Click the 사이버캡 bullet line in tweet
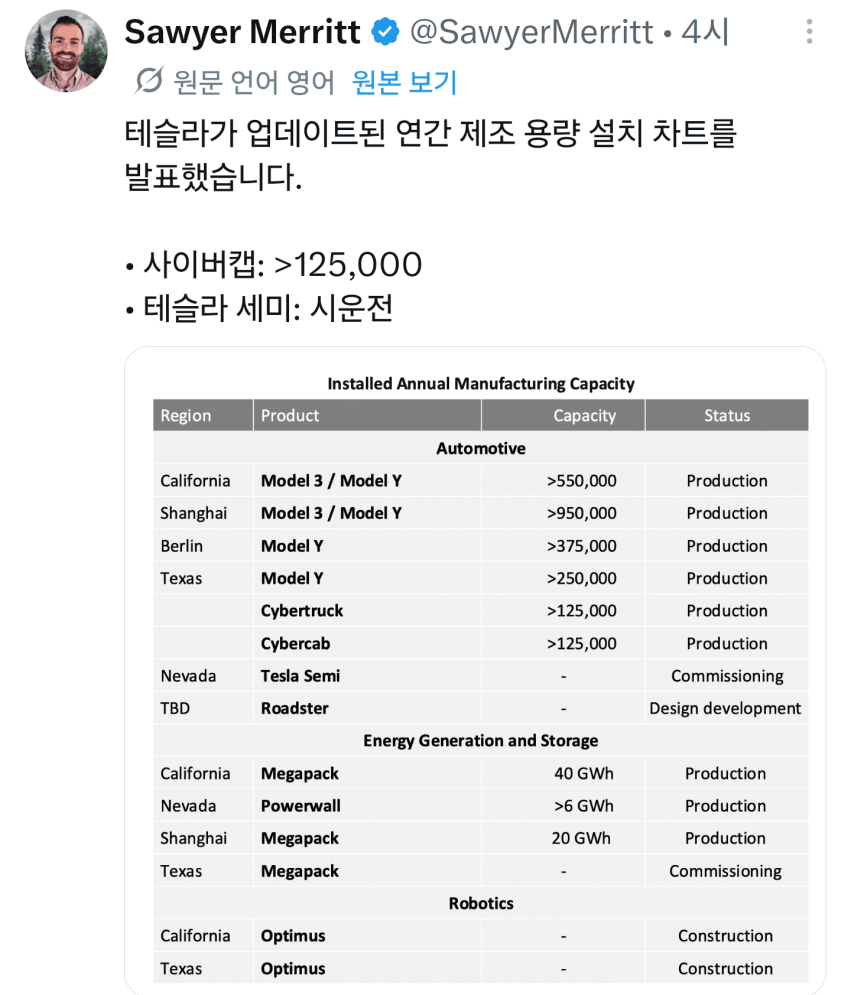Screen dimensions: 850x995 click(x=274, y=265)
